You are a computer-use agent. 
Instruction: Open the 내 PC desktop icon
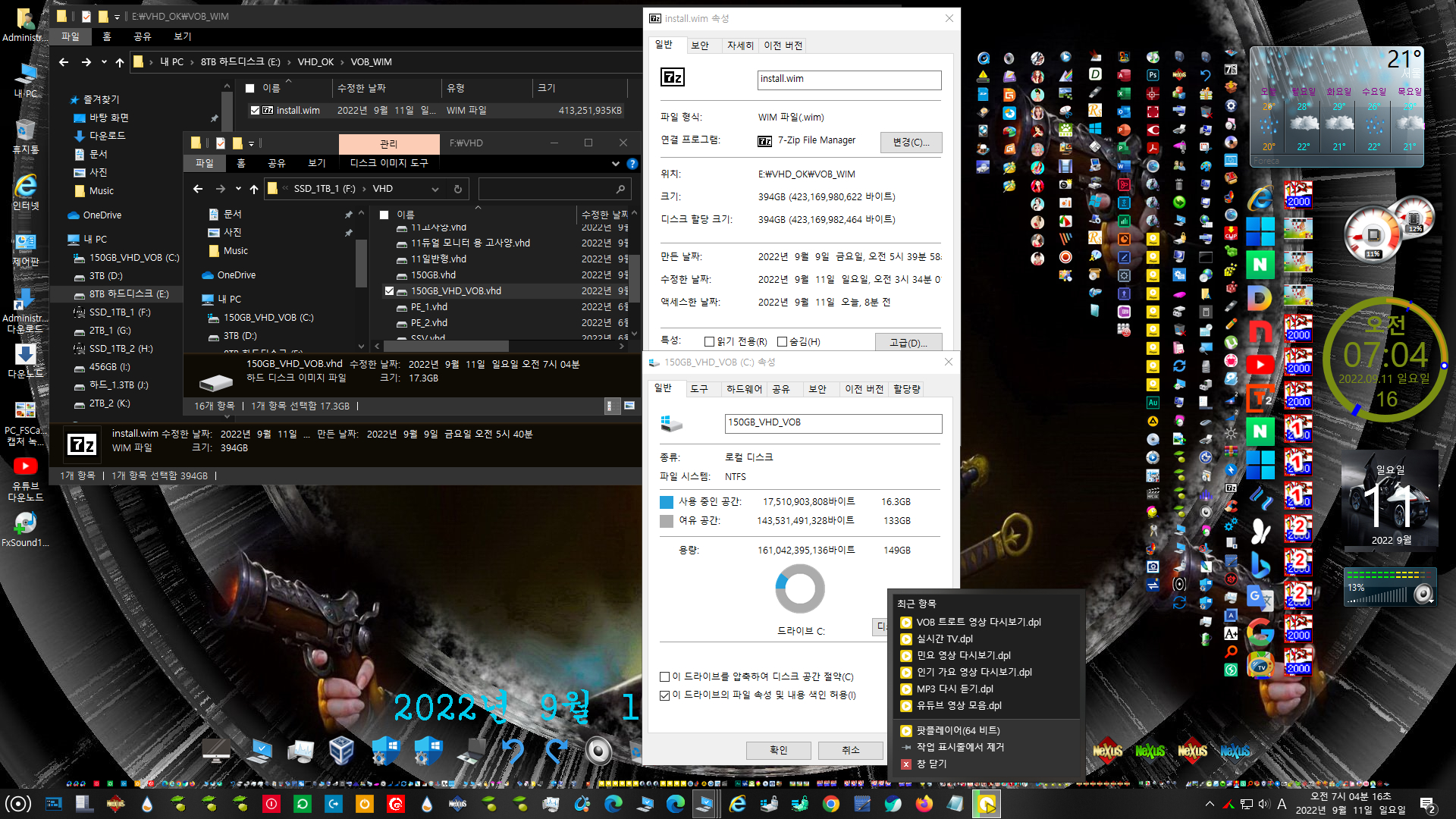[26, 80]
